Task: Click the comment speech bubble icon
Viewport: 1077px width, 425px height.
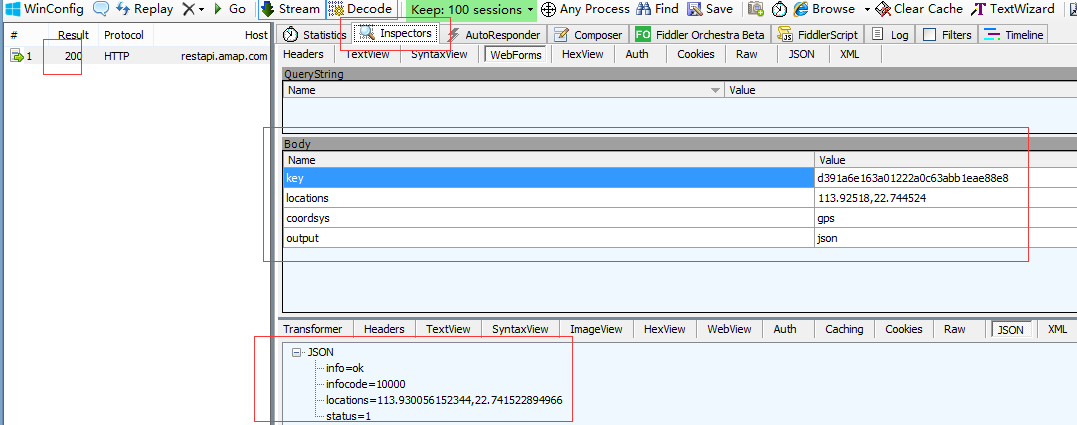Action: (101, 9)
